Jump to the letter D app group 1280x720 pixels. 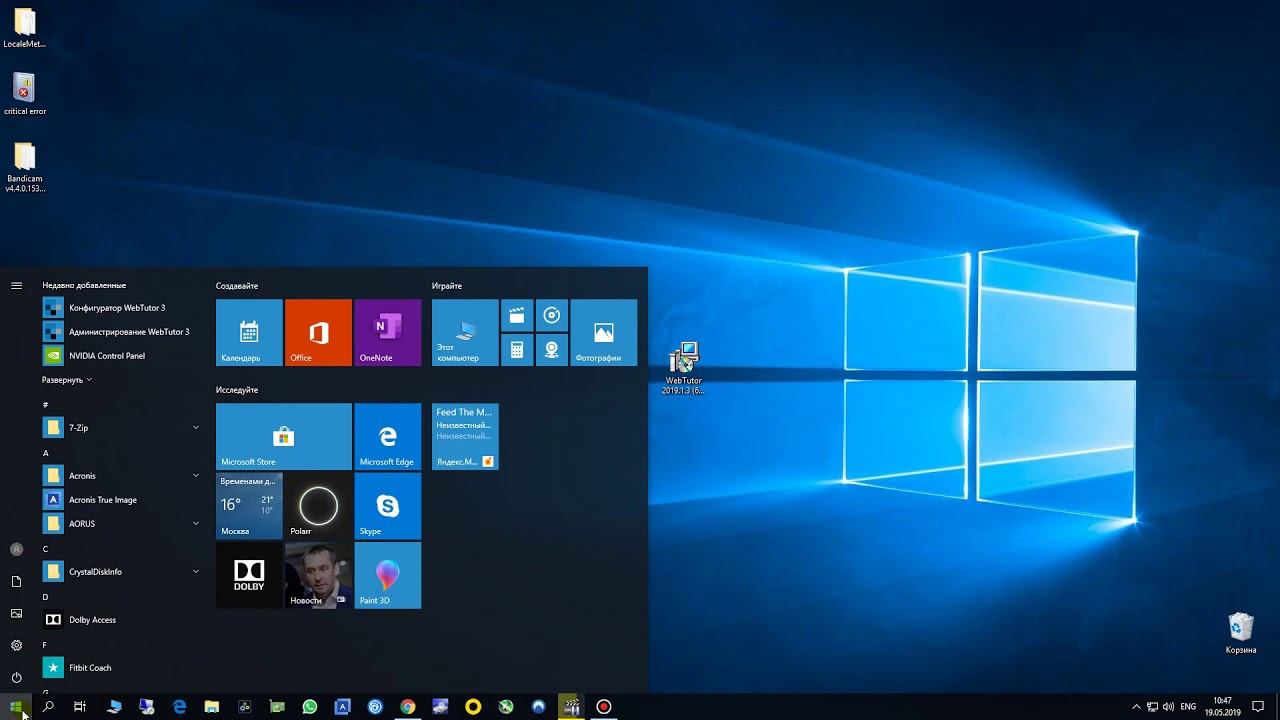click(46, 597)
